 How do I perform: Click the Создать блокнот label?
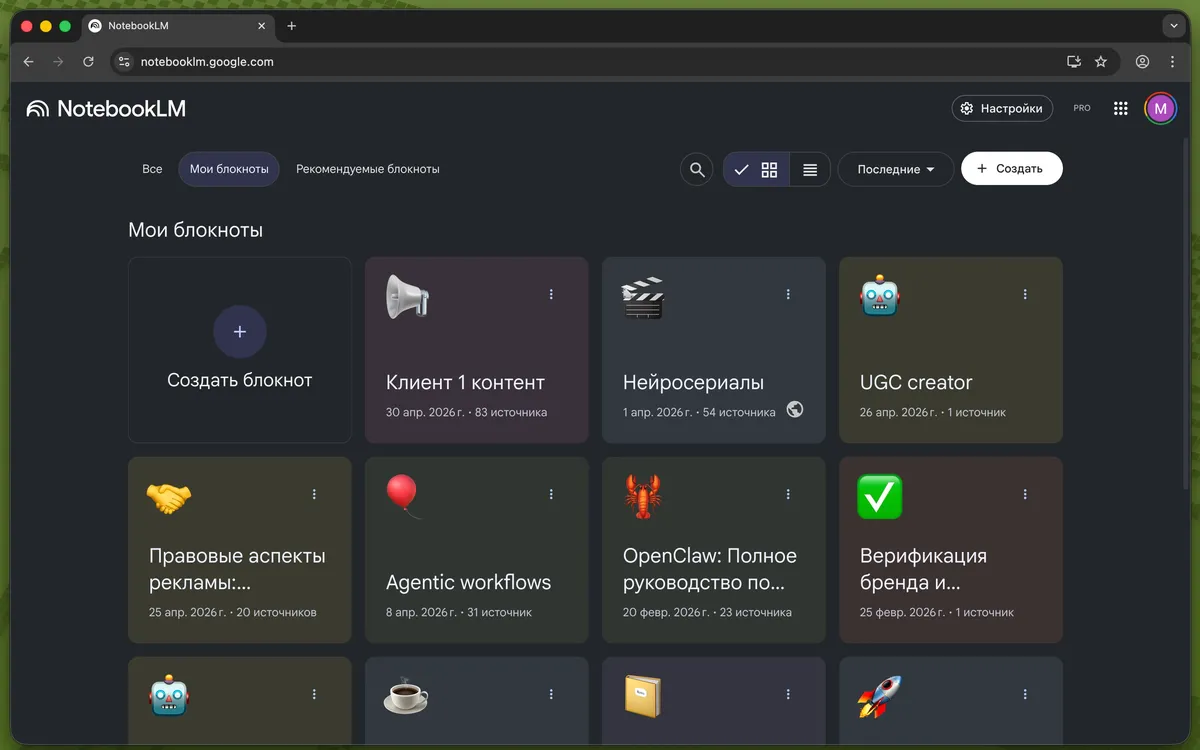coord(240,380)
